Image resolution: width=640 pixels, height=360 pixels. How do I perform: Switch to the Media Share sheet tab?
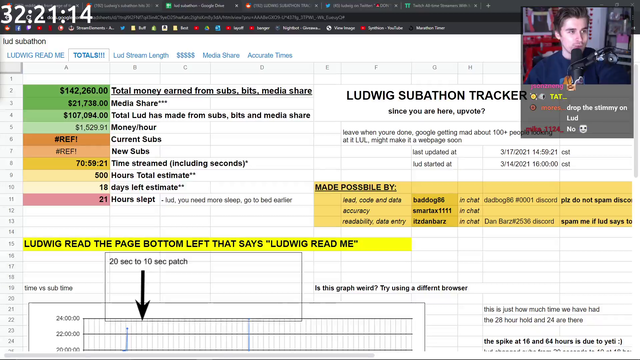[x=221, y=55]
